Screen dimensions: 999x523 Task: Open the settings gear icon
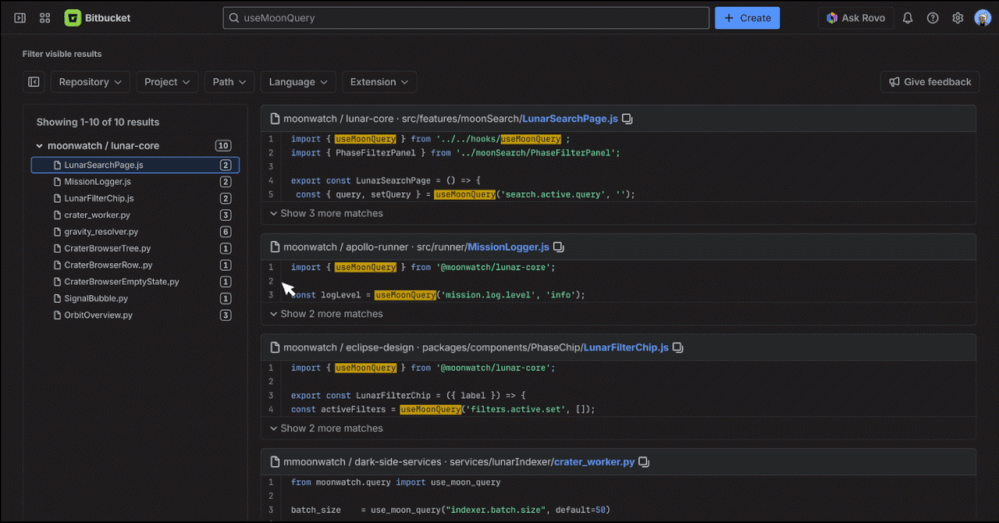(958, 18)
